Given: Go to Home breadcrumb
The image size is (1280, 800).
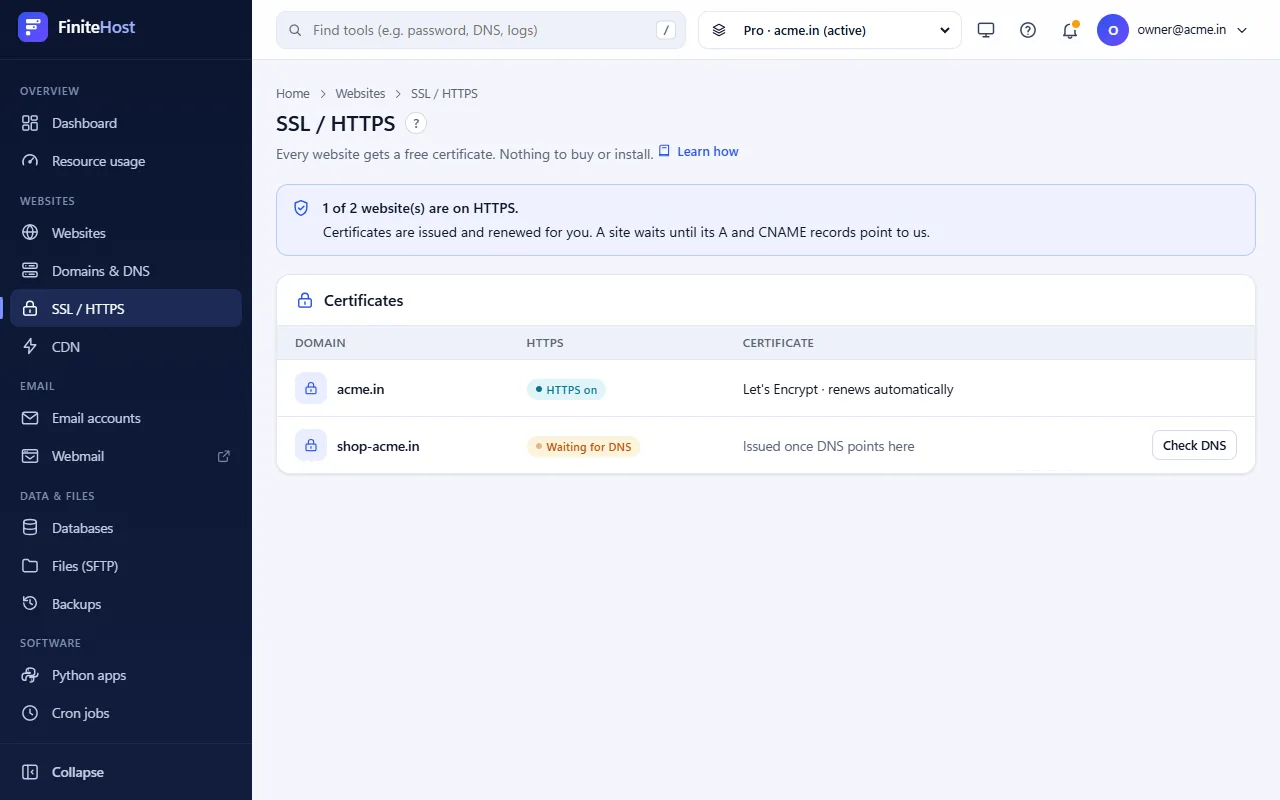Looking at the screenshot, I should pos(293,93).
